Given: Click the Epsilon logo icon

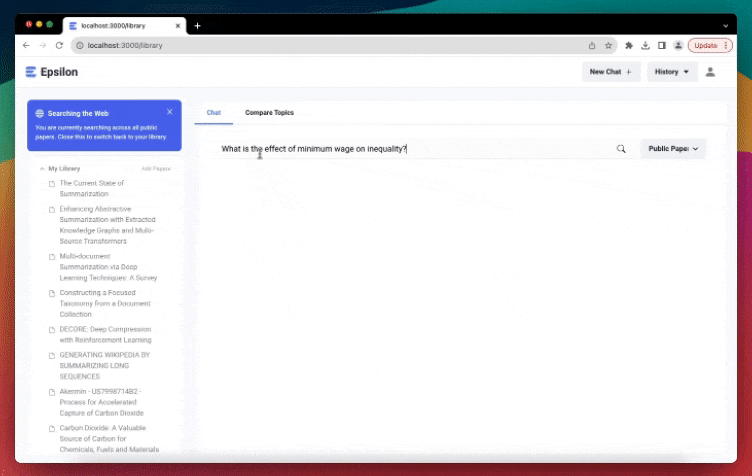Looking at the screenshot, I should (x=31, y=72).
